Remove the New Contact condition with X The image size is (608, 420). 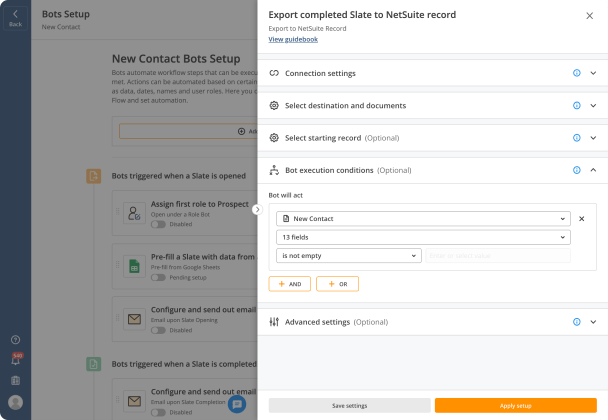(582, 219)
